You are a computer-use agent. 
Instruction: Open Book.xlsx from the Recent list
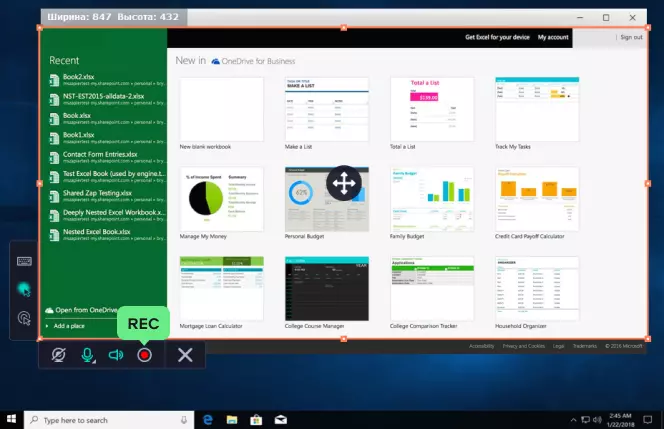(107, 119)
